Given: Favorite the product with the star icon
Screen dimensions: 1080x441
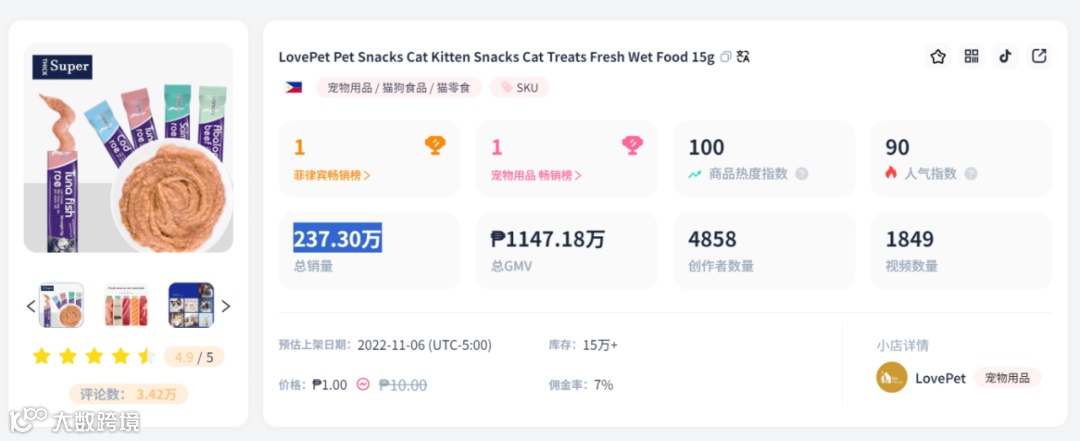Looking at the screenshot, I should (938, 57).
